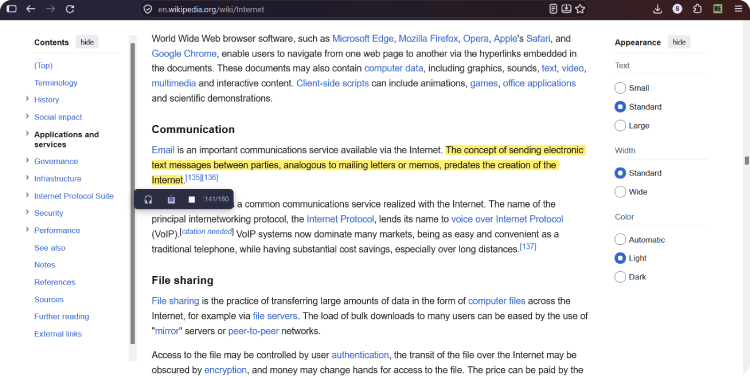Go to Notes section
Viewport: 750px width, 377px height.
coord(44,265)
